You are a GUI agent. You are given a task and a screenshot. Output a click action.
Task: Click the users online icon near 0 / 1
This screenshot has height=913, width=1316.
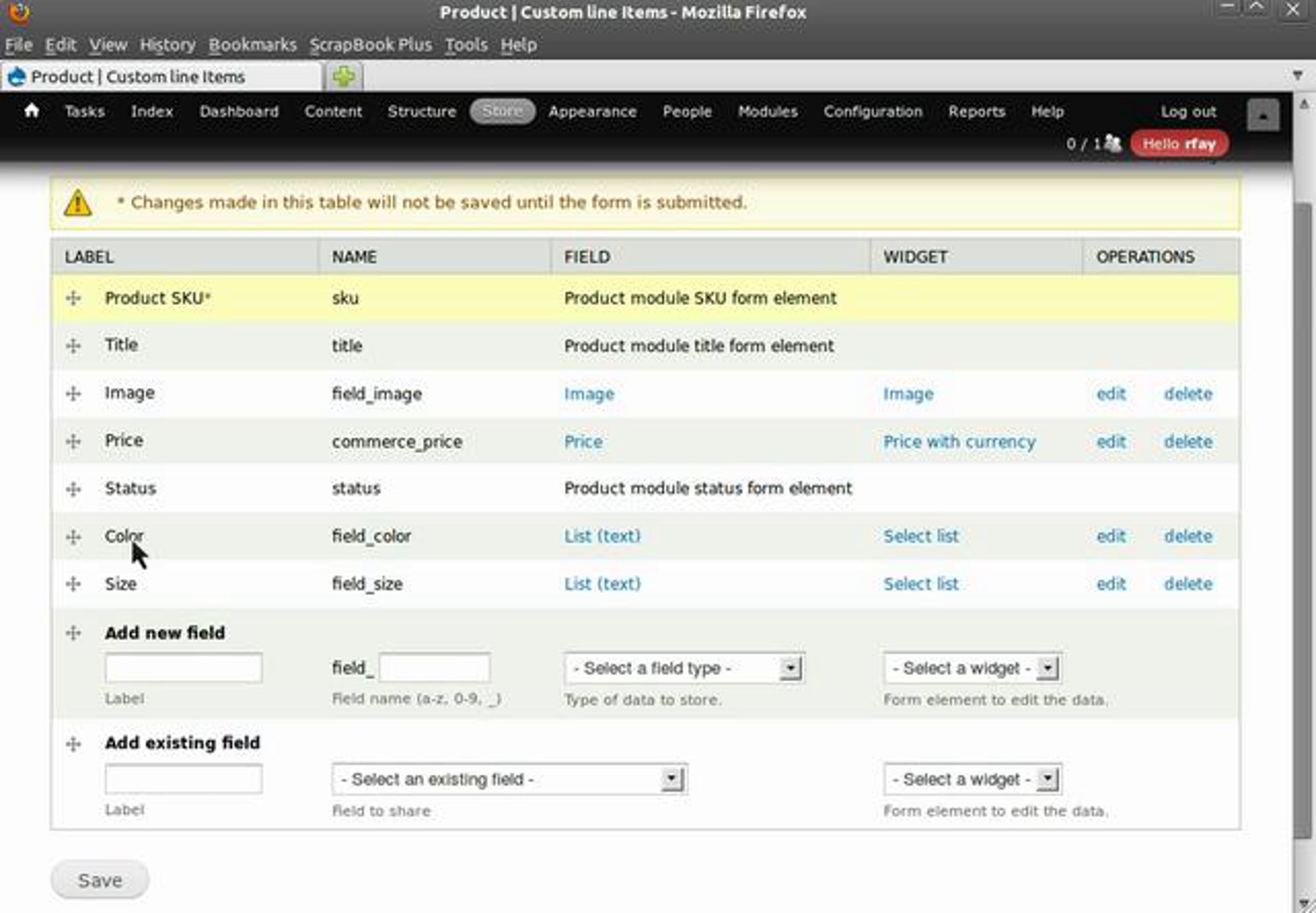tap(1113, 143)
